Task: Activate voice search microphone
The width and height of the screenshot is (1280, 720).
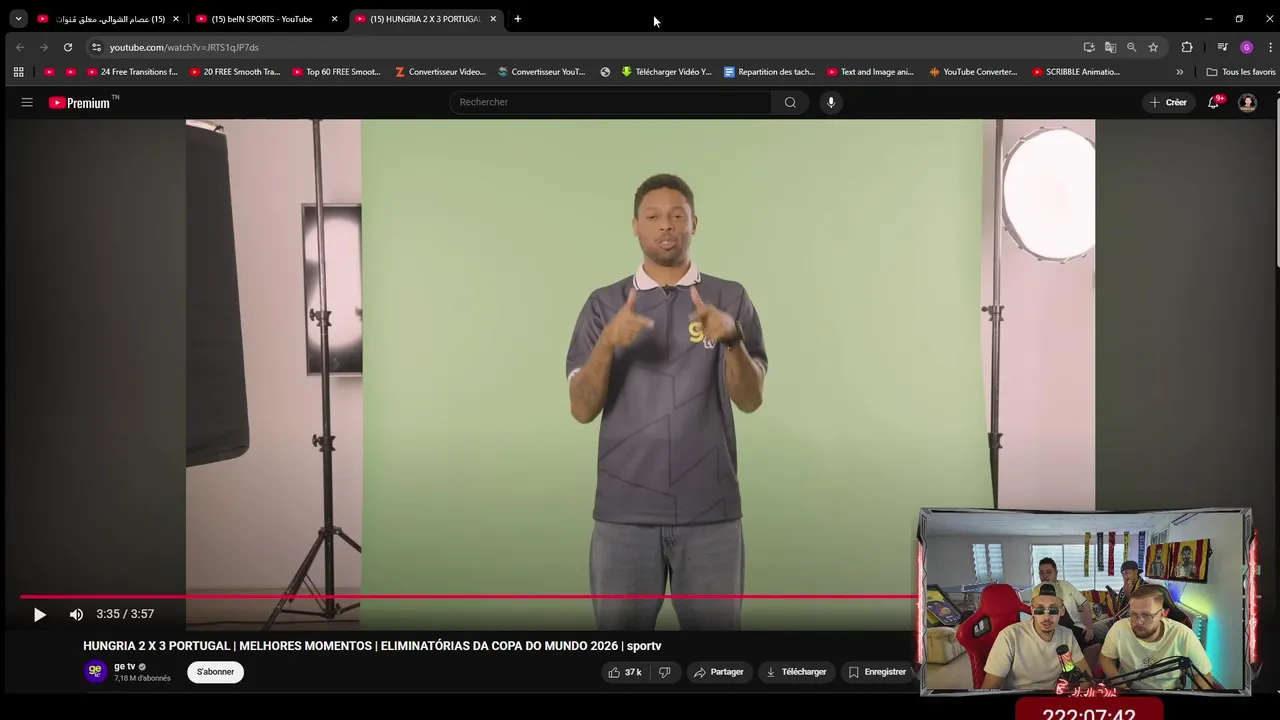Action: 830,102
